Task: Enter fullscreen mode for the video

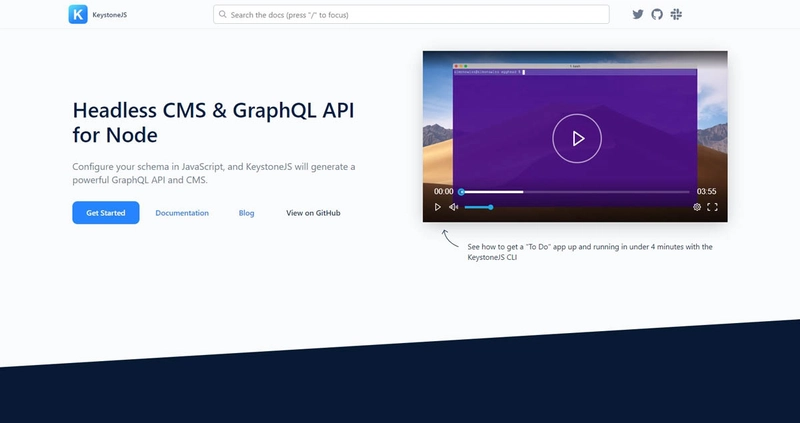Action: click(712, 207)
